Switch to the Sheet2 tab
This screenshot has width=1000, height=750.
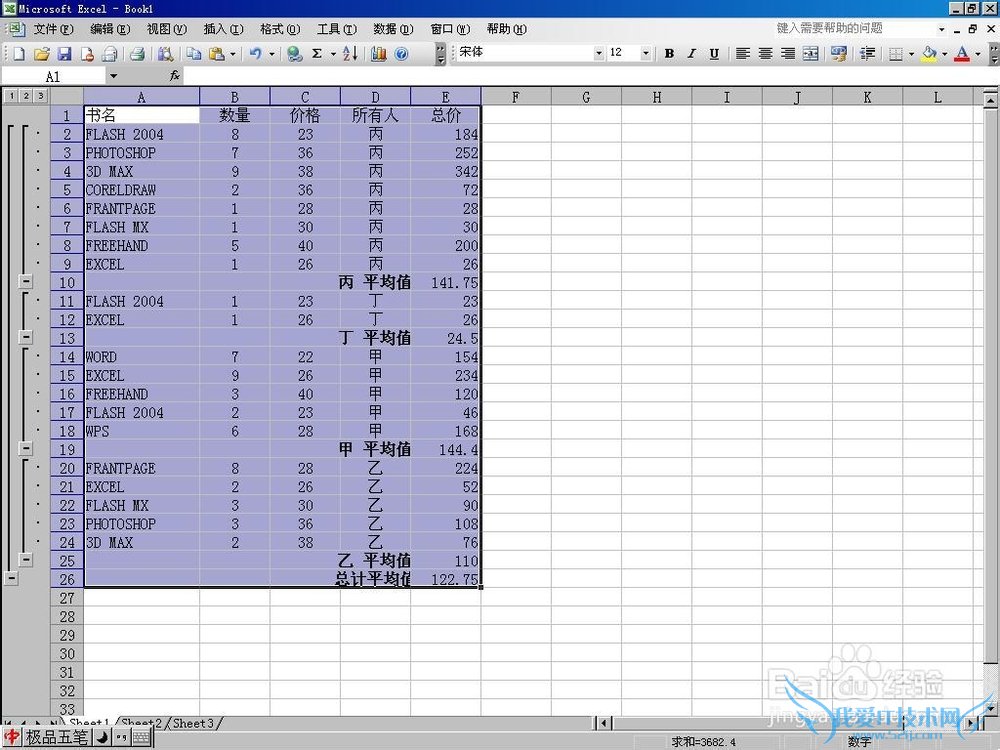[x=141, y=723]
